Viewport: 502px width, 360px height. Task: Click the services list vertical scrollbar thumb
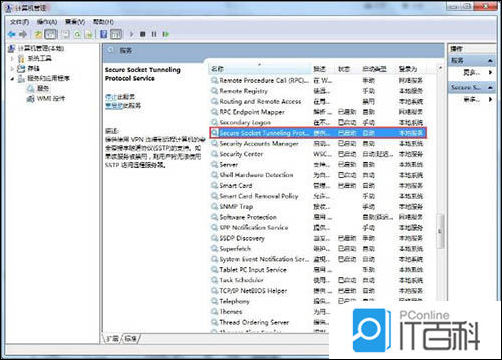[440, 231]
